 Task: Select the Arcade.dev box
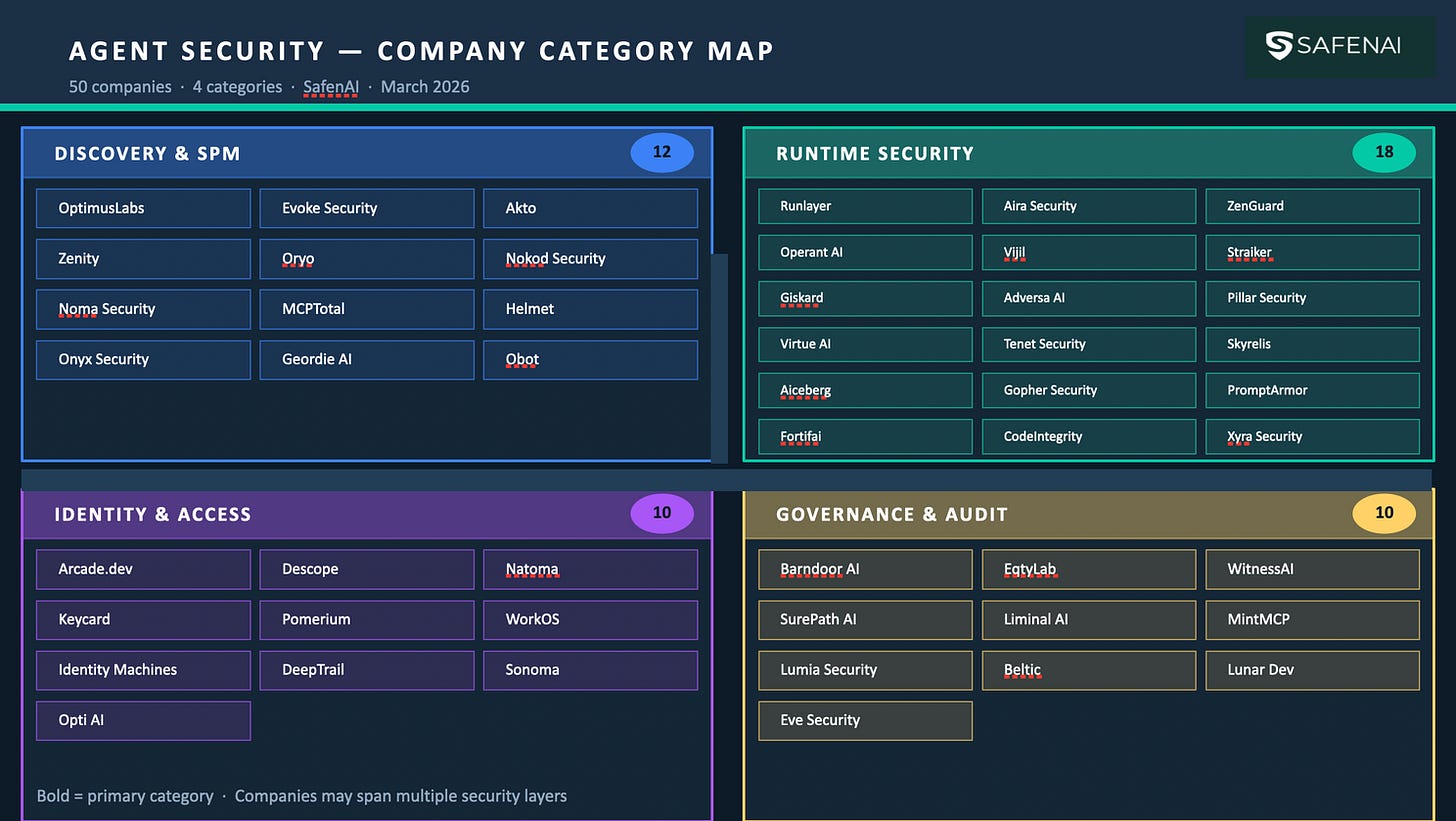click(x=143, y=569)
